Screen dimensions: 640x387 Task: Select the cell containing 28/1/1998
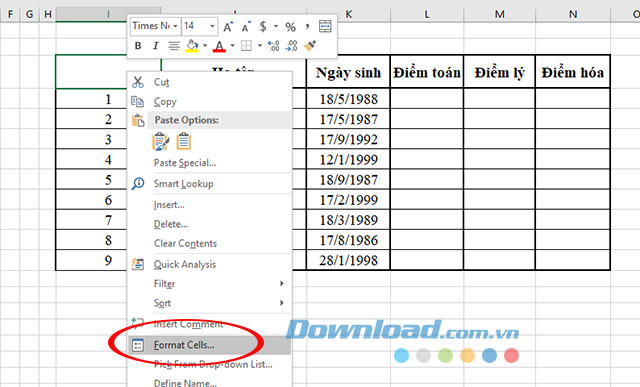348,260
